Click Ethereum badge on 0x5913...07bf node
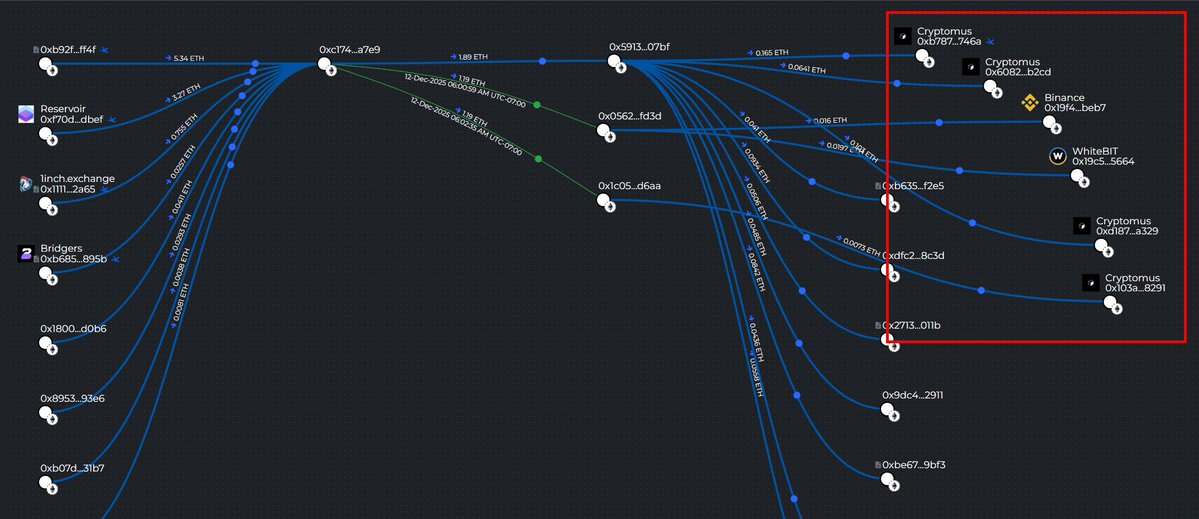Screen dimensions: 1199x519 (x=621, y=67)
